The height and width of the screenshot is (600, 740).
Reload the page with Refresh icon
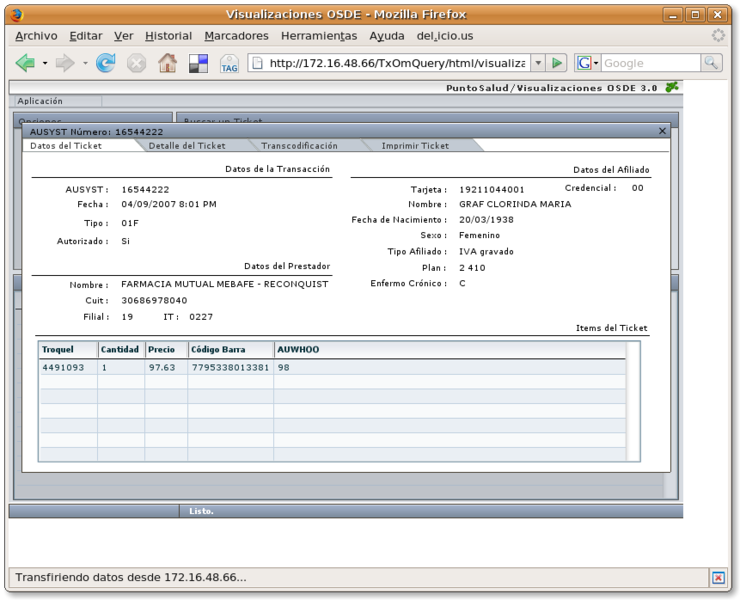pyautogui.click(x=106, y=63)
